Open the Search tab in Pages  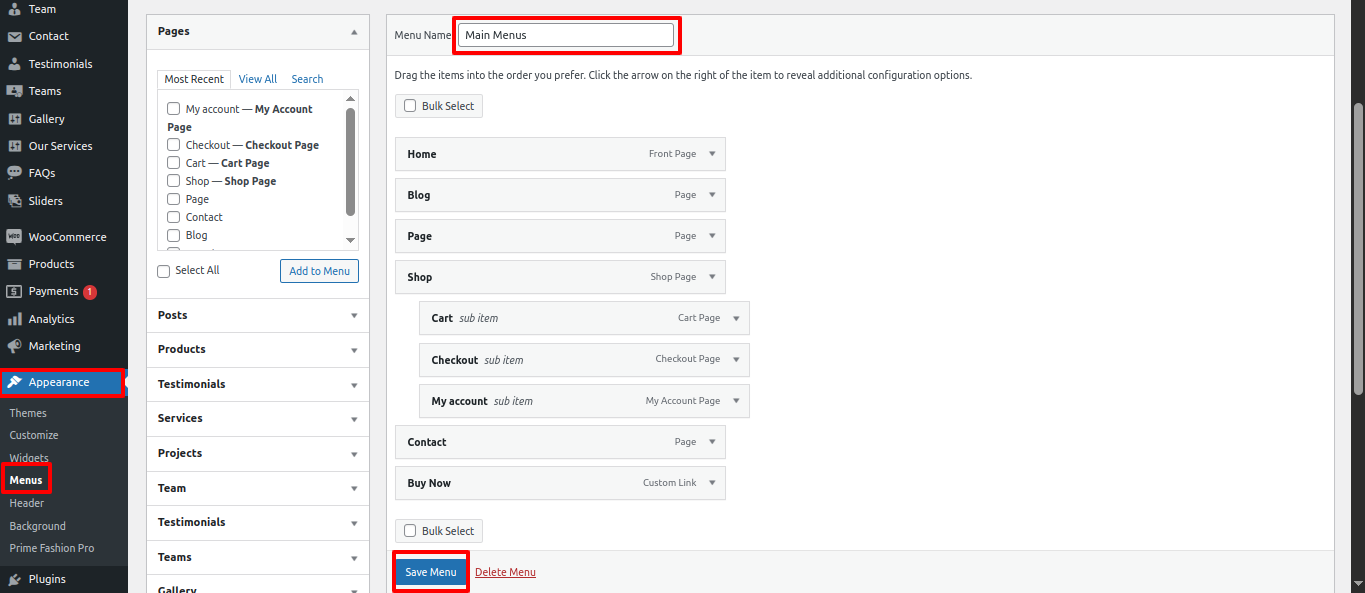(x=307, y=79)
